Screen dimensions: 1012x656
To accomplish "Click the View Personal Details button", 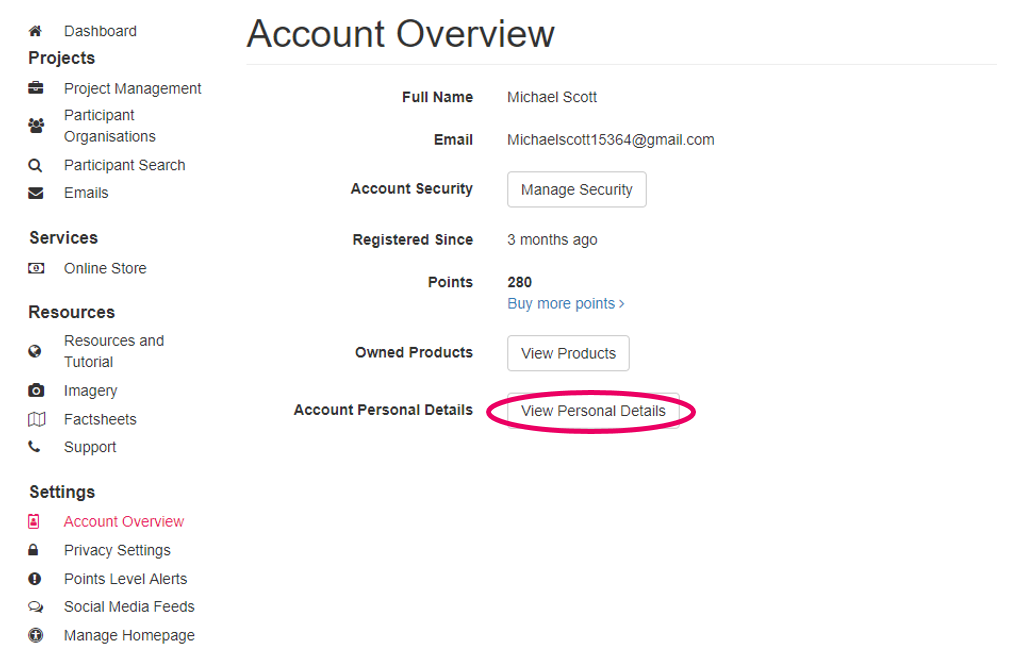I will click(x=593, y=411).
